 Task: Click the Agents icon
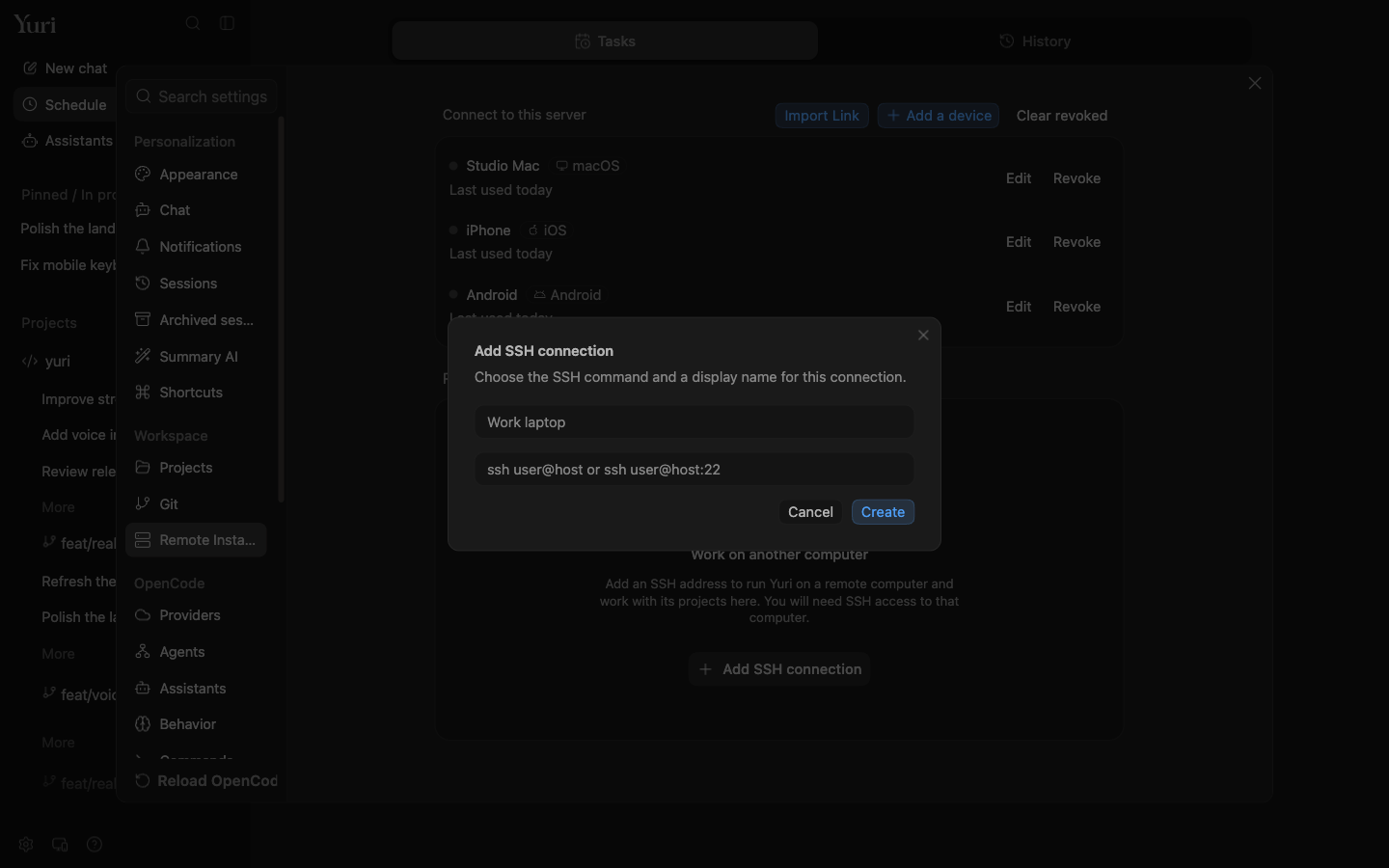[x=143, y=651]
